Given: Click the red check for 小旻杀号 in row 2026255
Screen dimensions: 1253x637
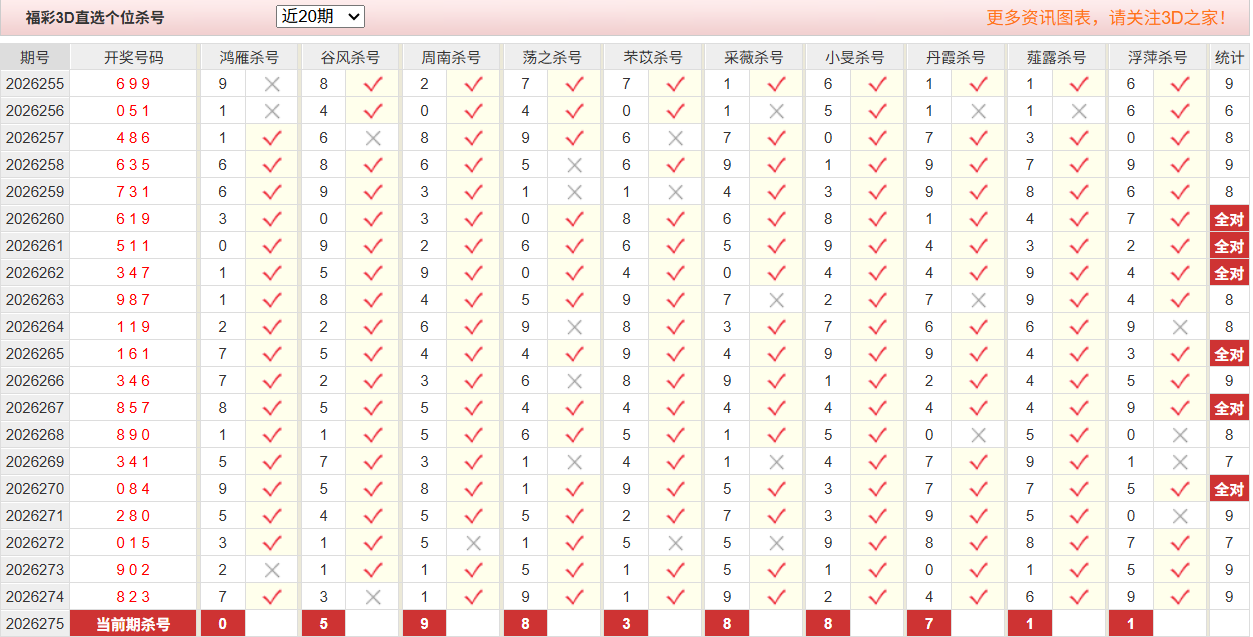Looking at the screenshot, I should click(878, 84).
